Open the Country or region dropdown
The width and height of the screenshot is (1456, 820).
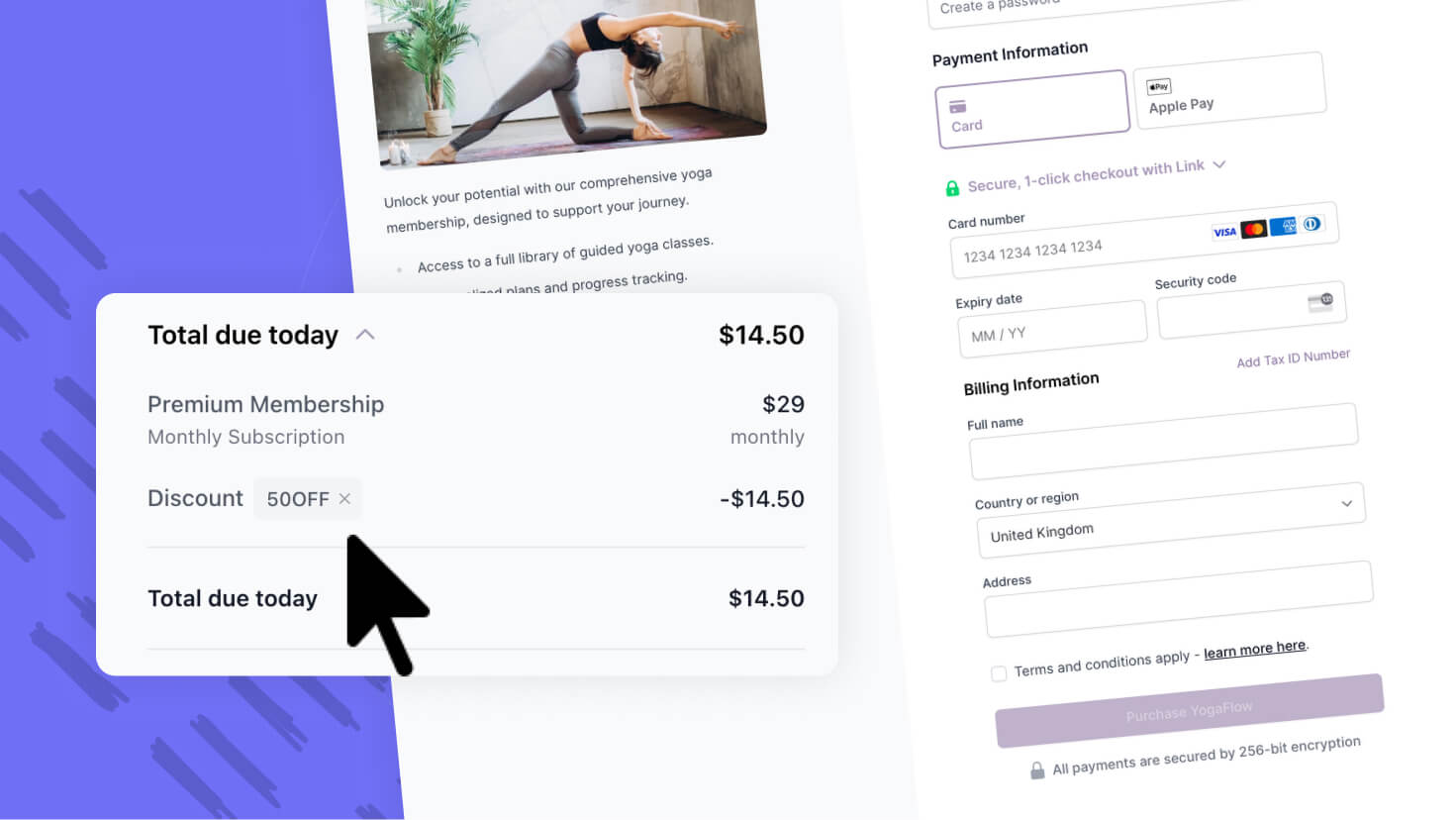click(x=1171, y=519)
